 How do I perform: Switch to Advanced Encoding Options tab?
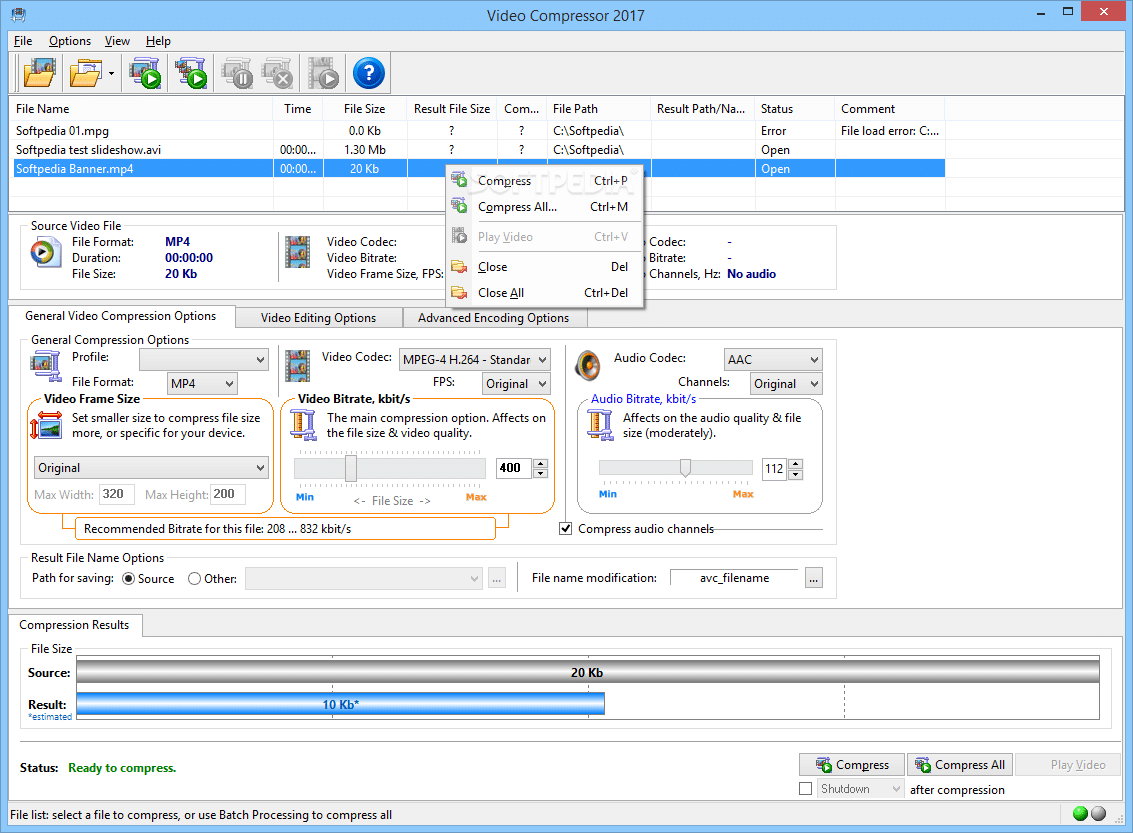[x=494, y=318]
